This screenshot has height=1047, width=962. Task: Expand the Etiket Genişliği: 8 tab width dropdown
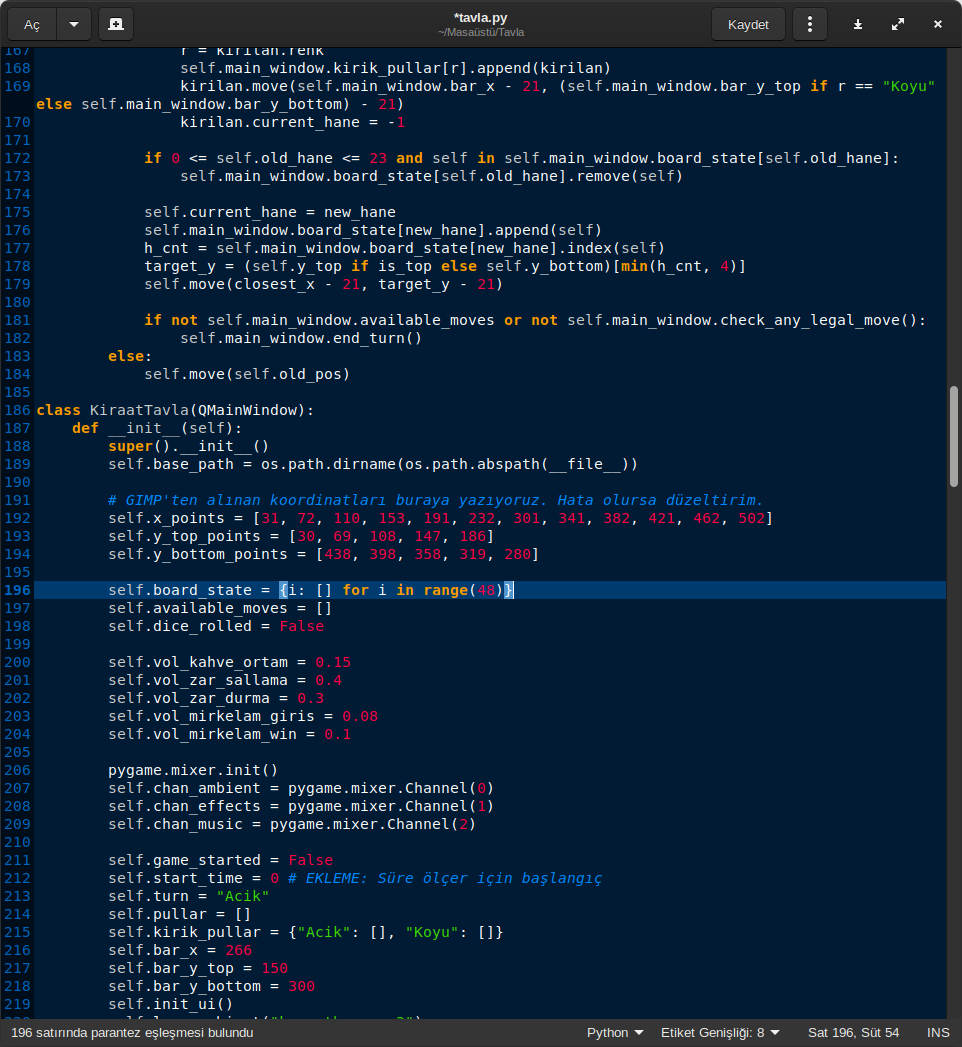(x=720, y=1032)
